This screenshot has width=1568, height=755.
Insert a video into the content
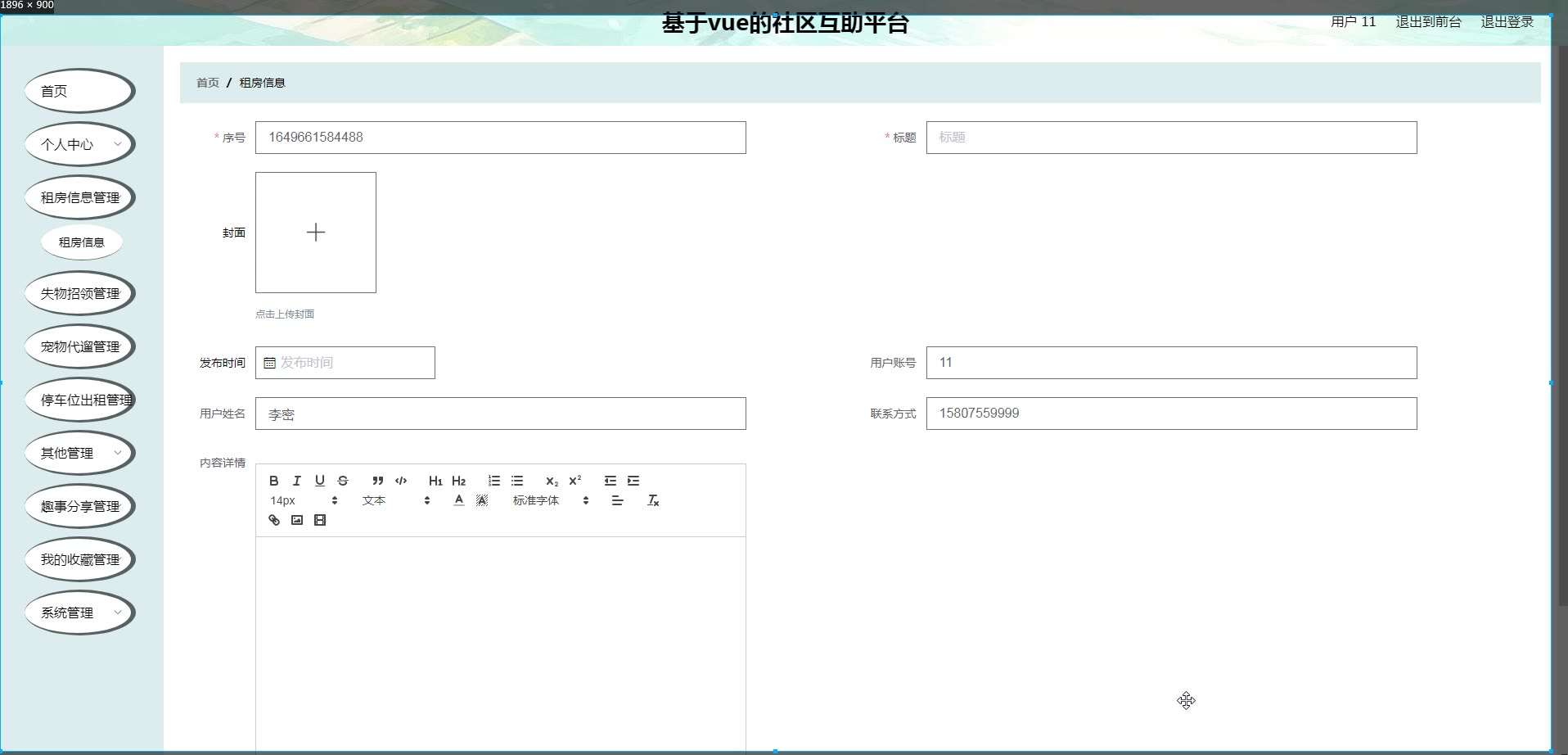[x=320, y=520]
